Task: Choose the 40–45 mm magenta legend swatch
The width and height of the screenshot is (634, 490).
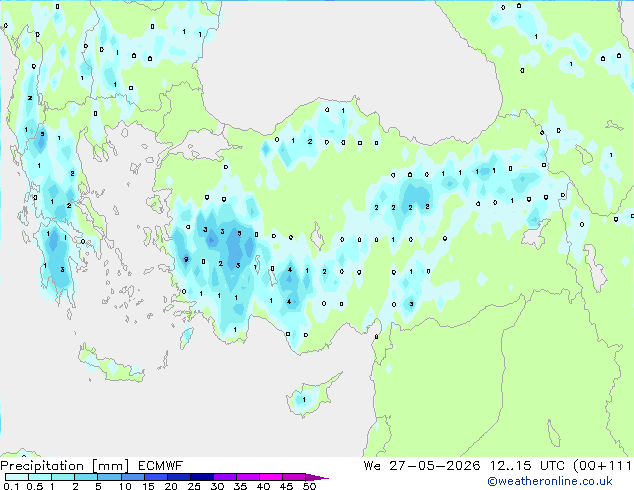Action: tap(271, 477)
